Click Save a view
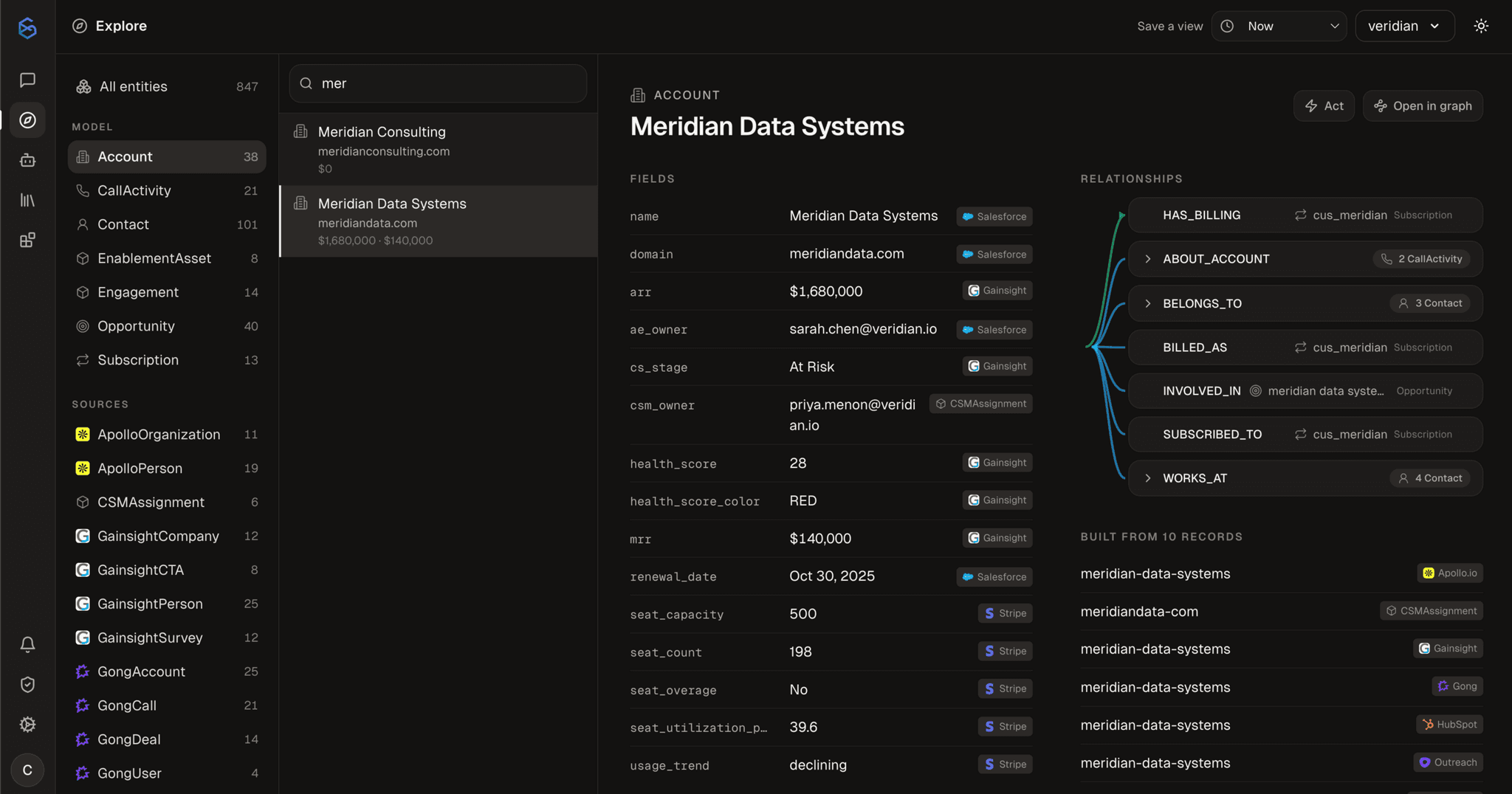 tap(1169, 26)
